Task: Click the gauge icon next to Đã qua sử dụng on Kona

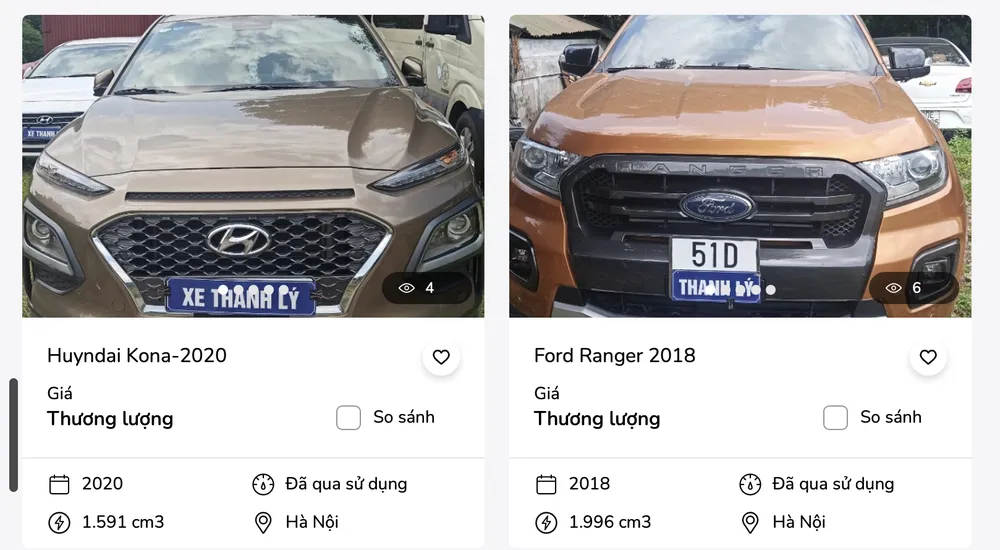Action: 263,484
